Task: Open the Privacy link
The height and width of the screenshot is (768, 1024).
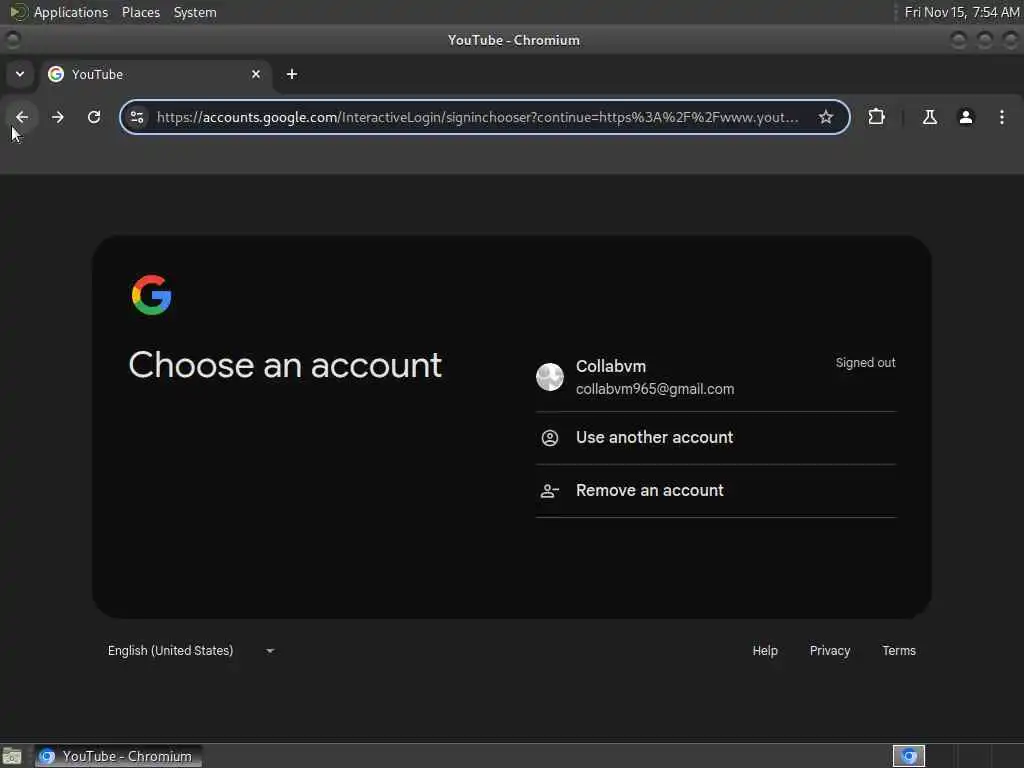Action: [x=830, y=650]
